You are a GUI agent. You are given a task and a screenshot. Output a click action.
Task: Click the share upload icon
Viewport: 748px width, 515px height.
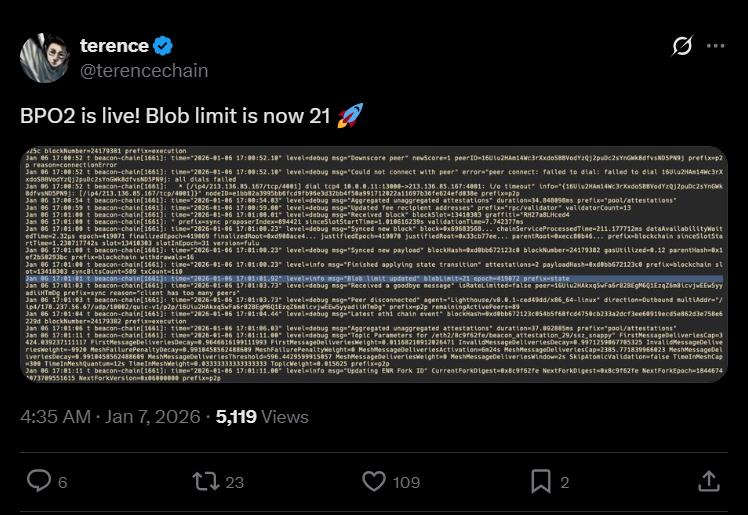708,482
